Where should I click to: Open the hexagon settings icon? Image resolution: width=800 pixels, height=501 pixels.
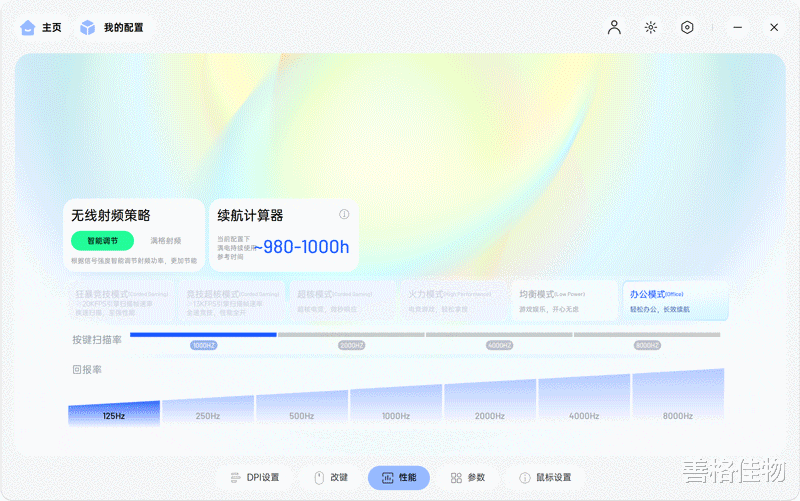click(x=687, y=28)
